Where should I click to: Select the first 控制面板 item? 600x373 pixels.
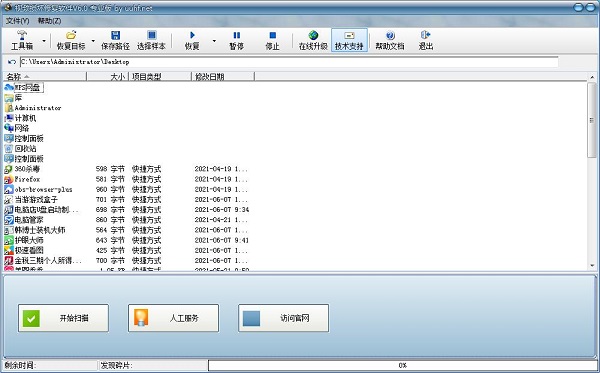(x=24, y=138)
